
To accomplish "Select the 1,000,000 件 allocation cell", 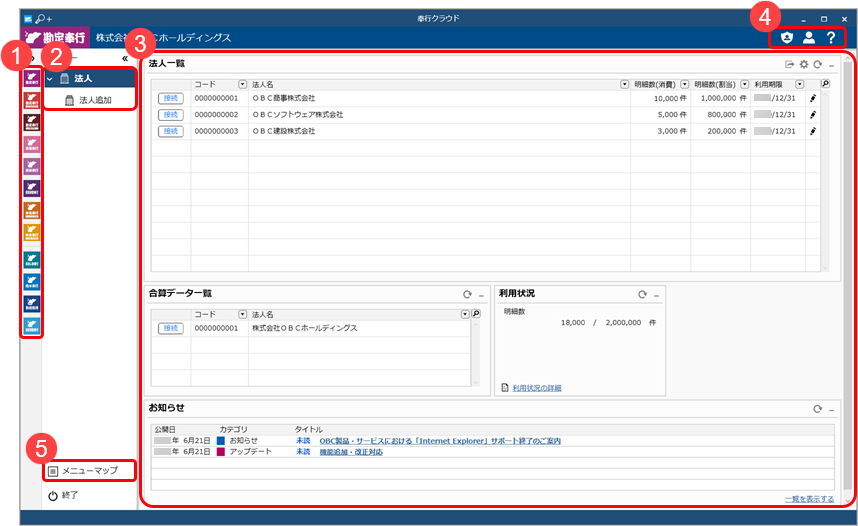I will point(721,99).
